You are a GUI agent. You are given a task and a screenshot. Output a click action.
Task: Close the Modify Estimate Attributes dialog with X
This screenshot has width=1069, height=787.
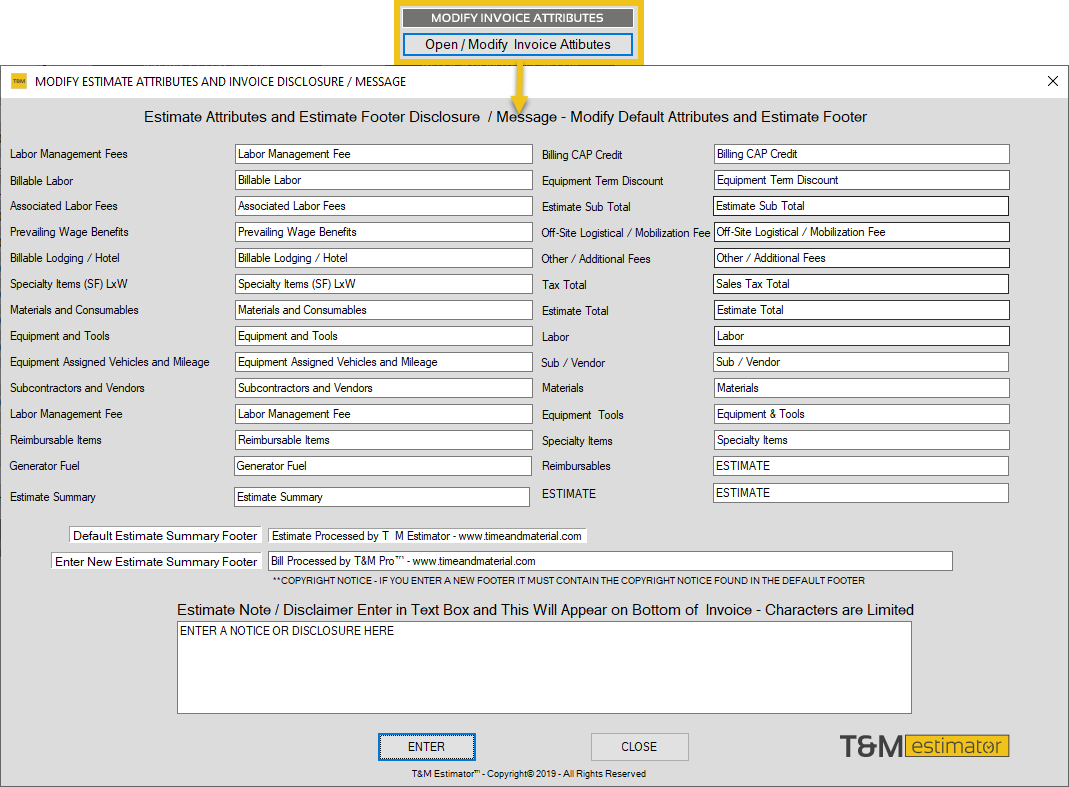[1053, 81]
